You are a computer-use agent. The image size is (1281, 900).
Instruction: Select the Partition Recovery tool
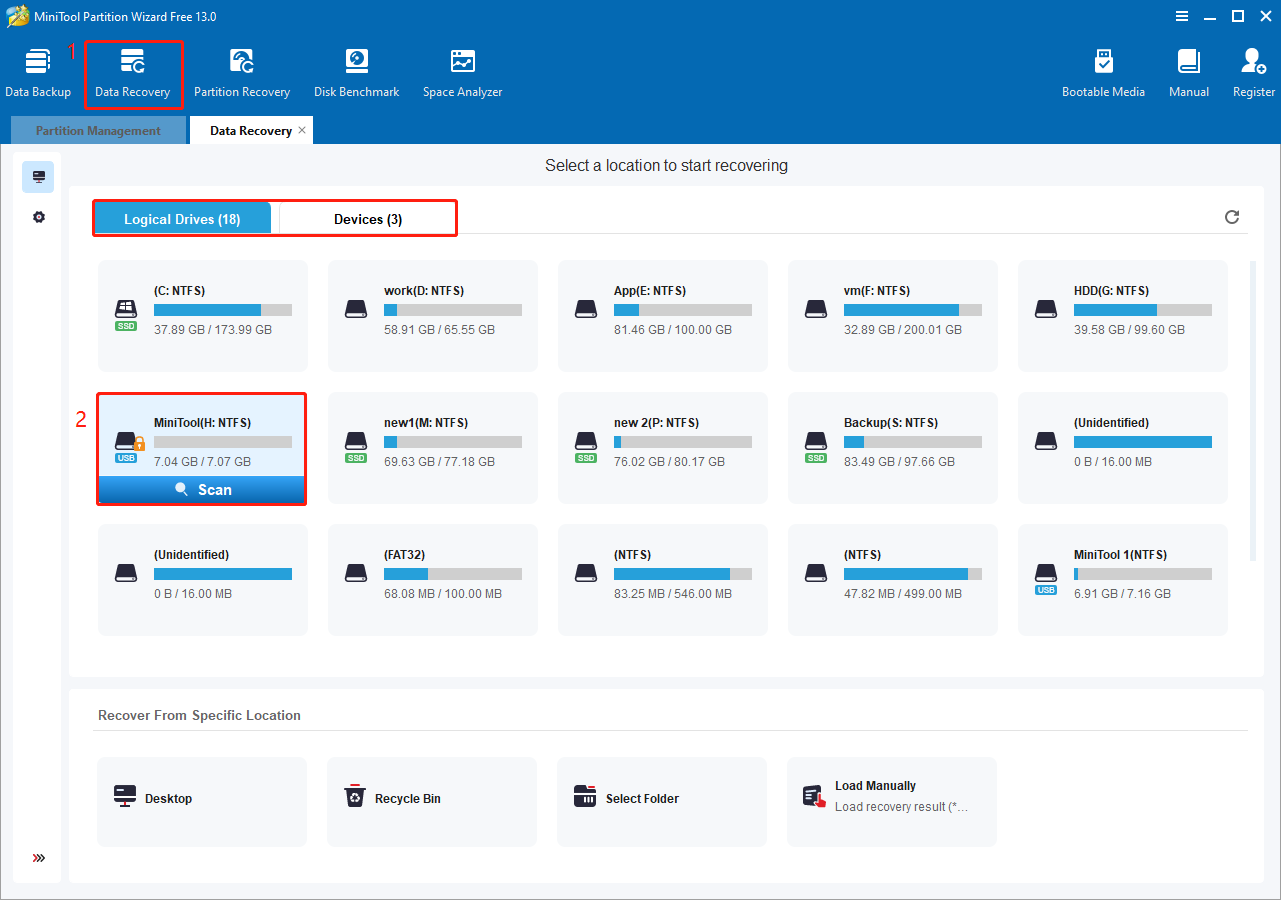[242, 70]
